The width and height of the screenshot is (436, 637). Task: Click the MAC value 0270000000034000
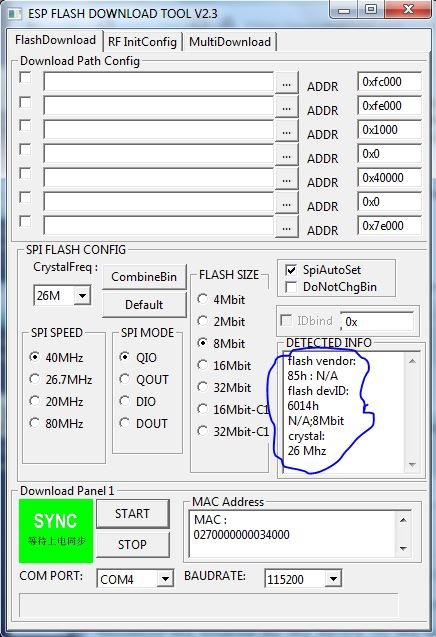[242, 535]
